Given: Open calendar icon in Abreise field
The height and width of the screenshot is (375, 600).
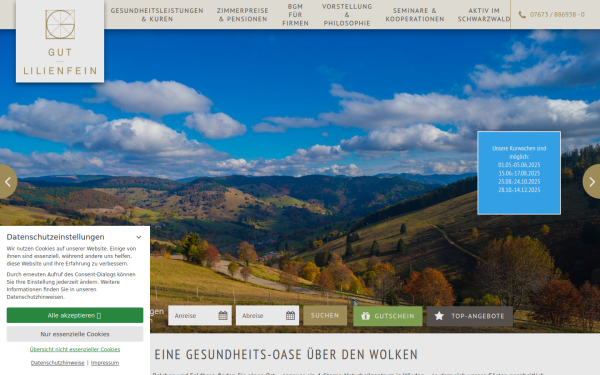Looking at the screenshot, I should coord(290,316).
